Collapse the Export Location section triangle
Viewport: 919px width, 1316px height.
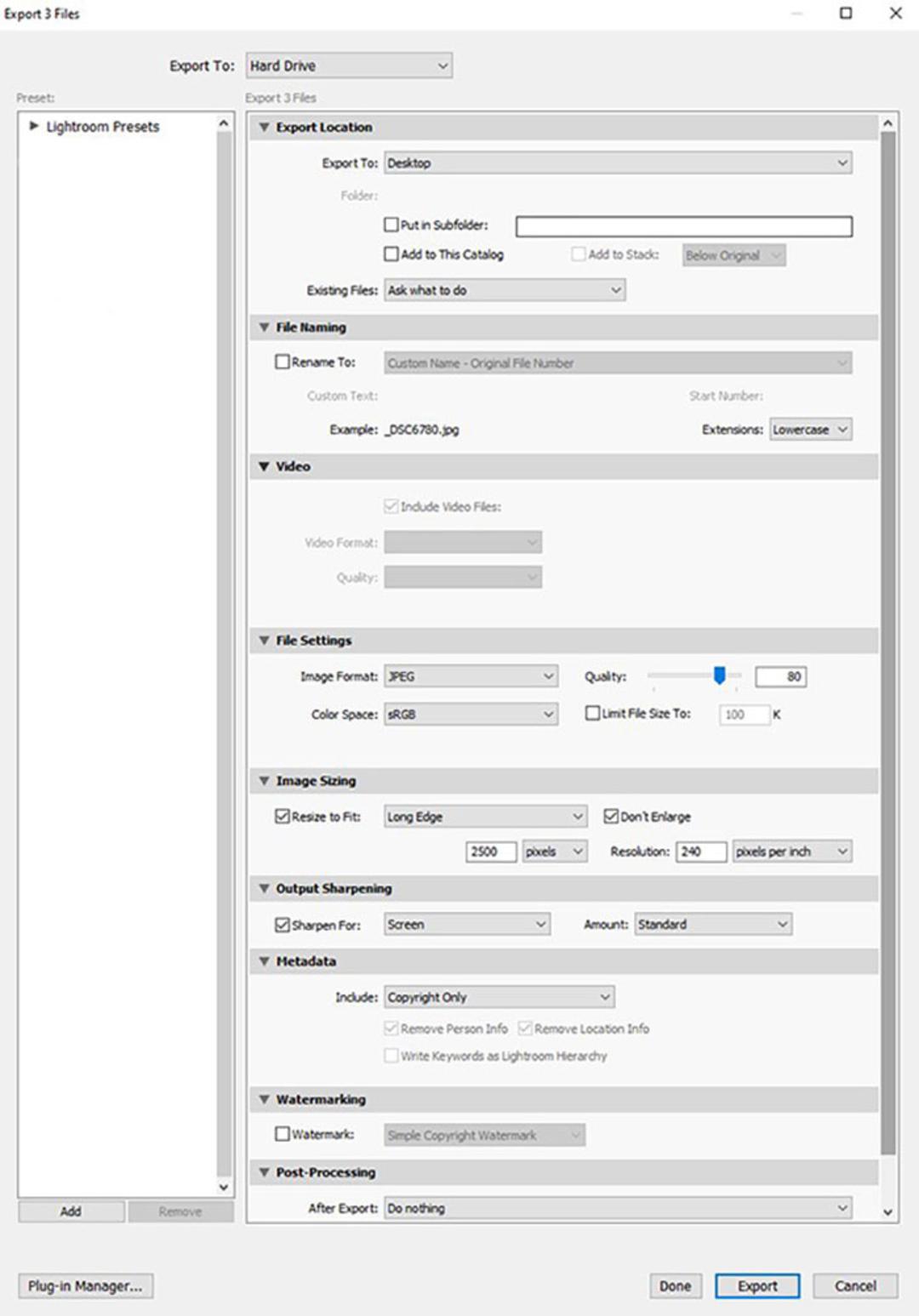click(264, 128)
